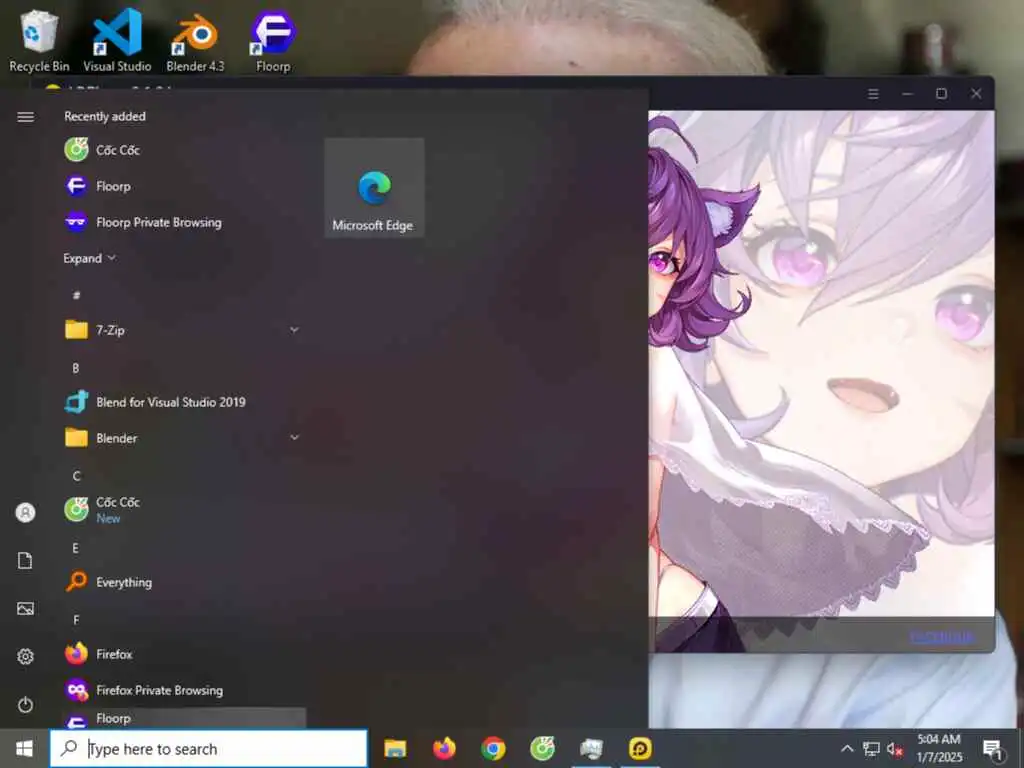
Task: Open Cốc Cốc under Recently added
Action: pos(183,150)
